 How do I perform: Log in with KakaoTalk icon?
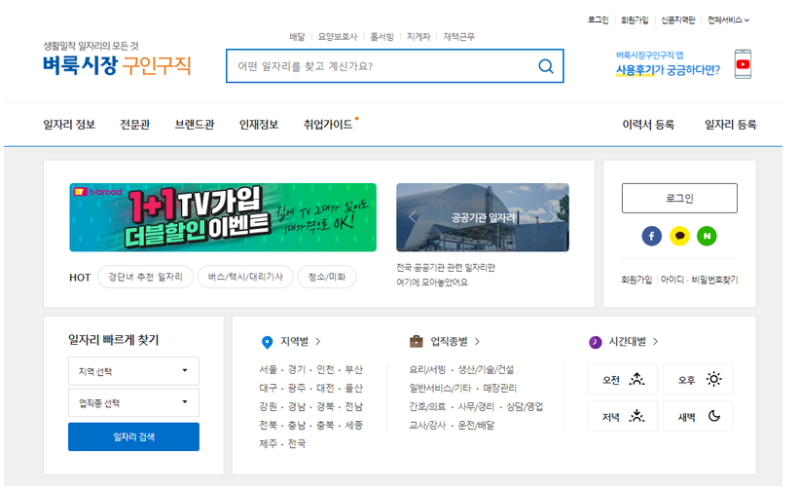pyautogui.click(x=679, y=236)
